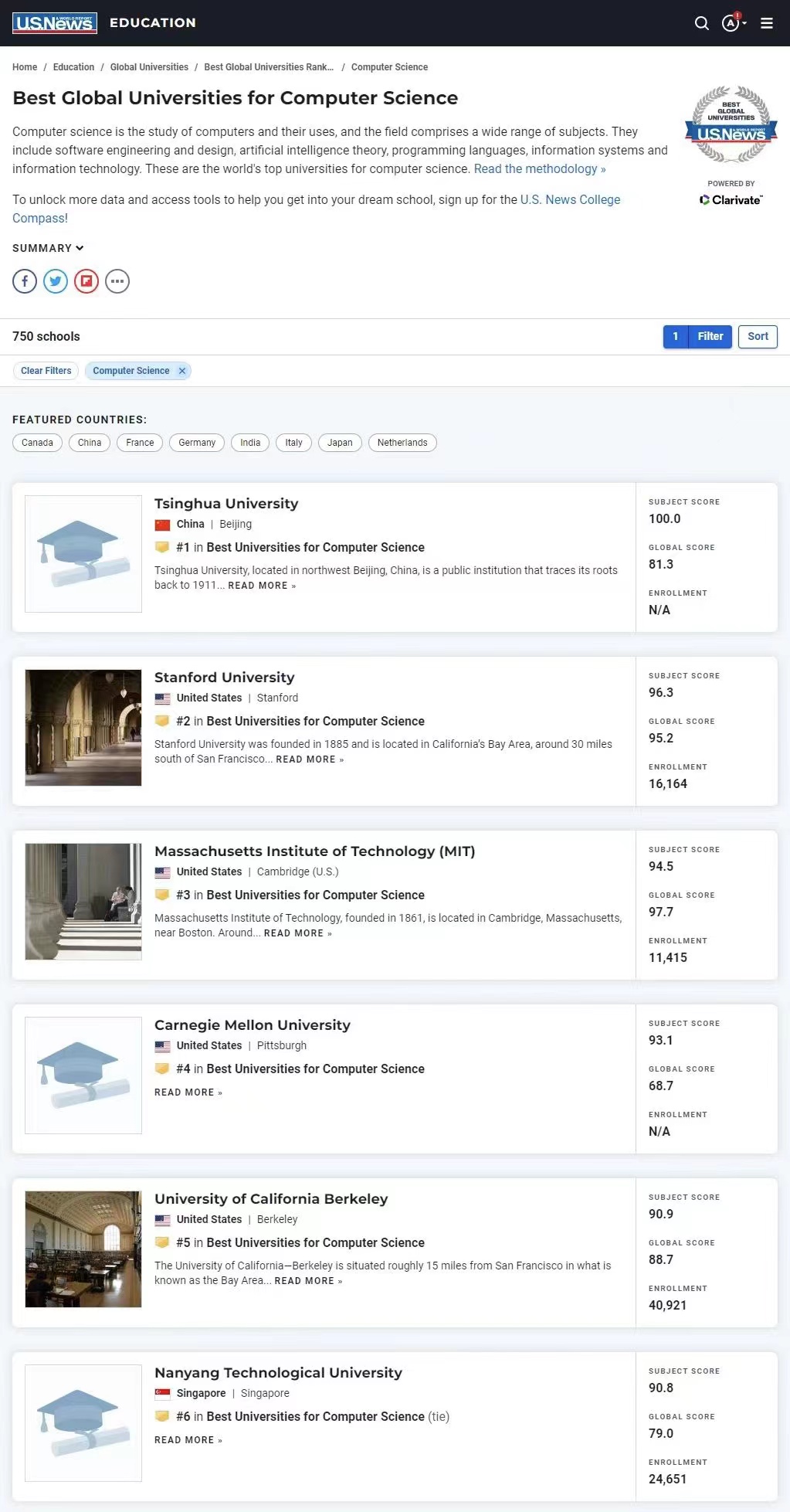Click Stanford's enrollment value 16,164
790x1512 pixels.
668,783
